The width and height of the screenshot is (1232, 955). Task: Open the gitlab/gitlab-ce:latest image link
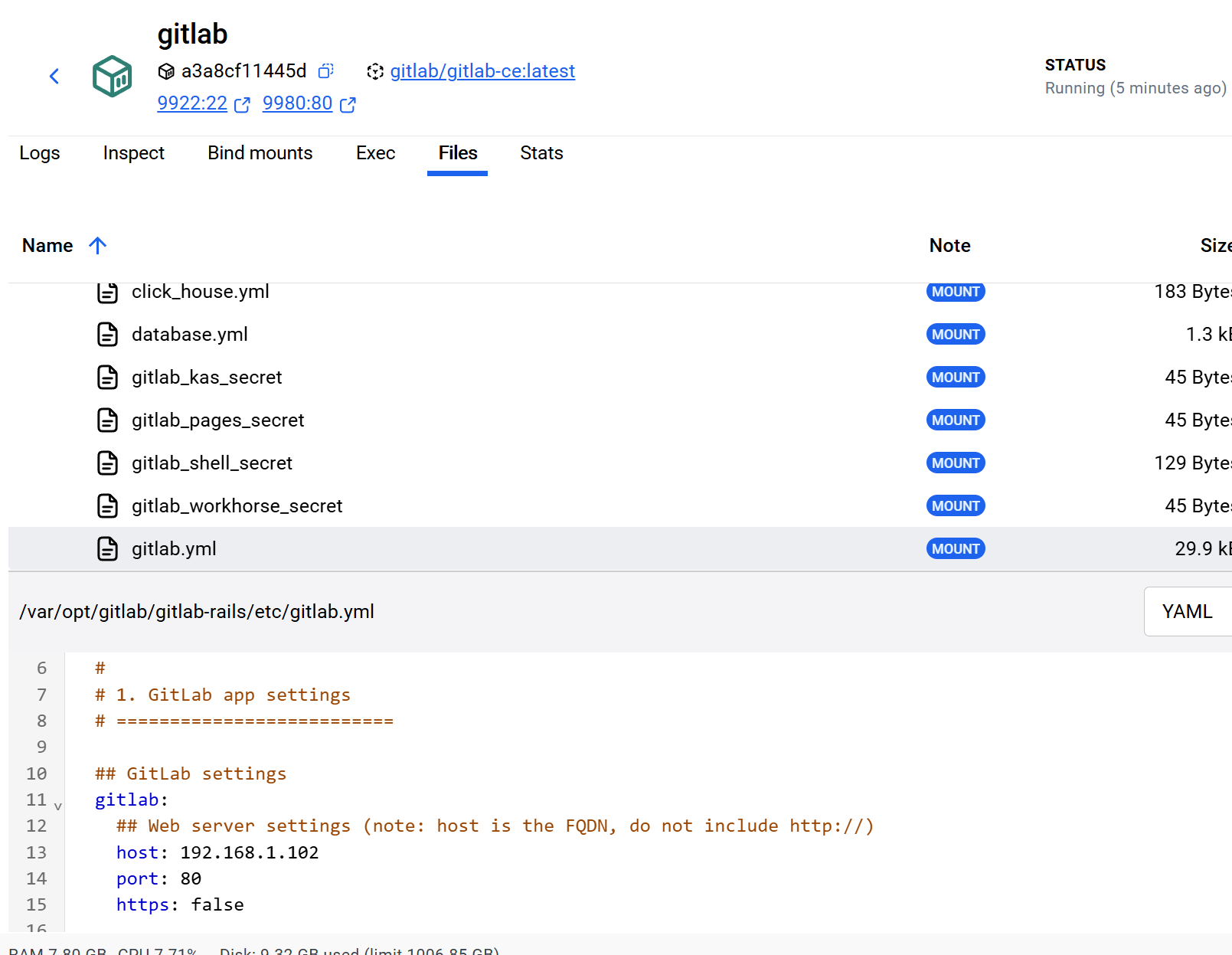pos(482,71)
